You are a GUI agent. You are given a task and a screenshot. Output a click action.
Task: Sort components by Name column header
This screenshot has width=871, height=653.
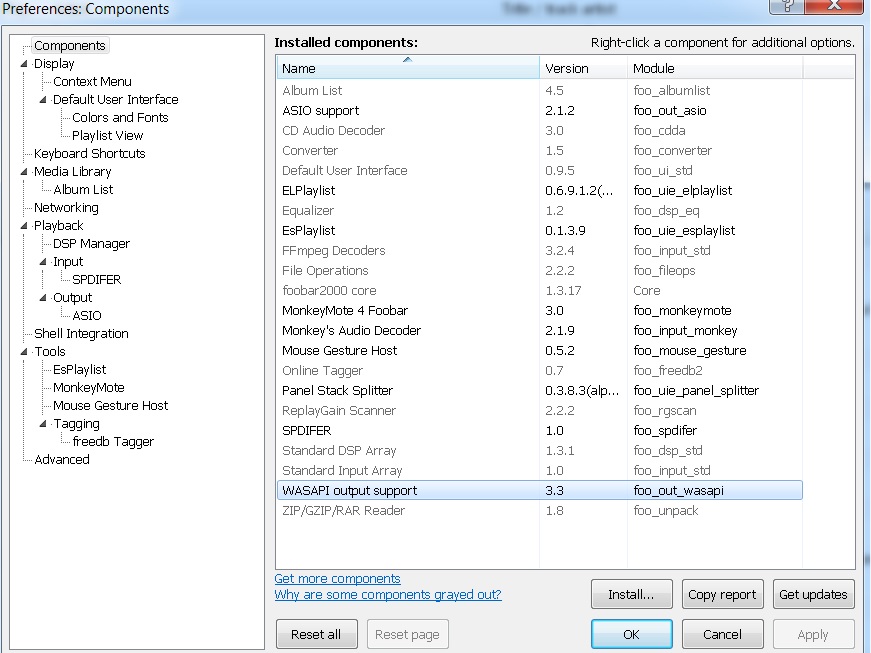click(x=408, y=68)
